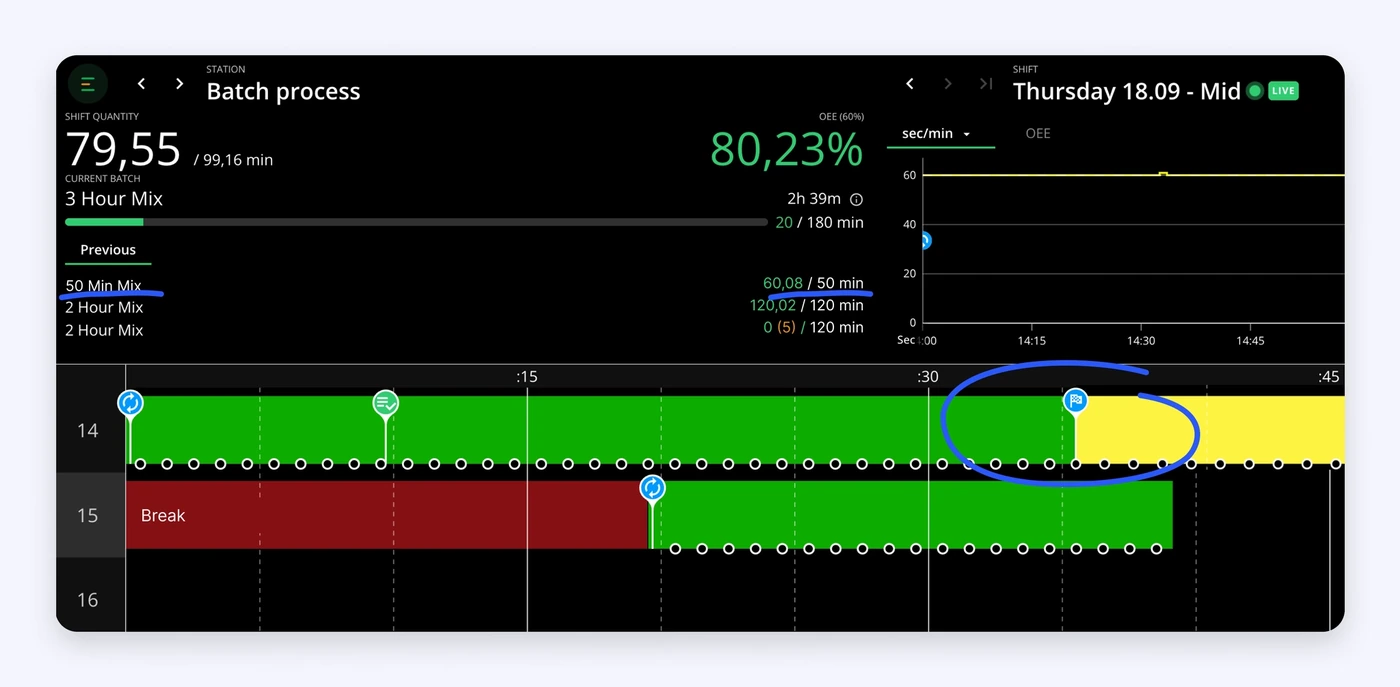Screen dimensions: 1400x687
Task: Click the 14:45 label on chart axis
Action: (1250, 341)
